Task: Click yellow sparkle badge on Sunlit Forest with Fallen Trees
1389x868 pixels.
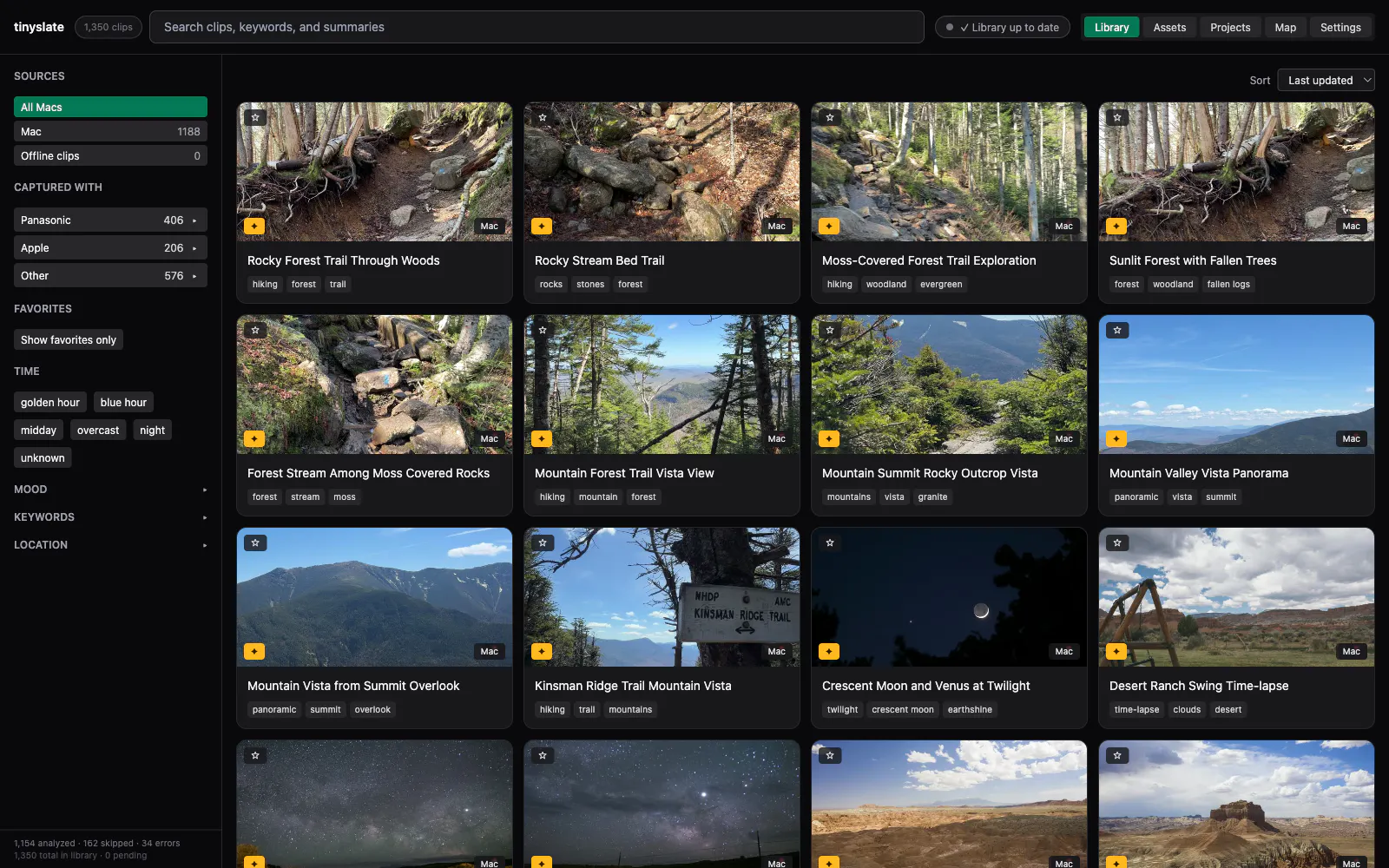Action: click(1116, 226)
